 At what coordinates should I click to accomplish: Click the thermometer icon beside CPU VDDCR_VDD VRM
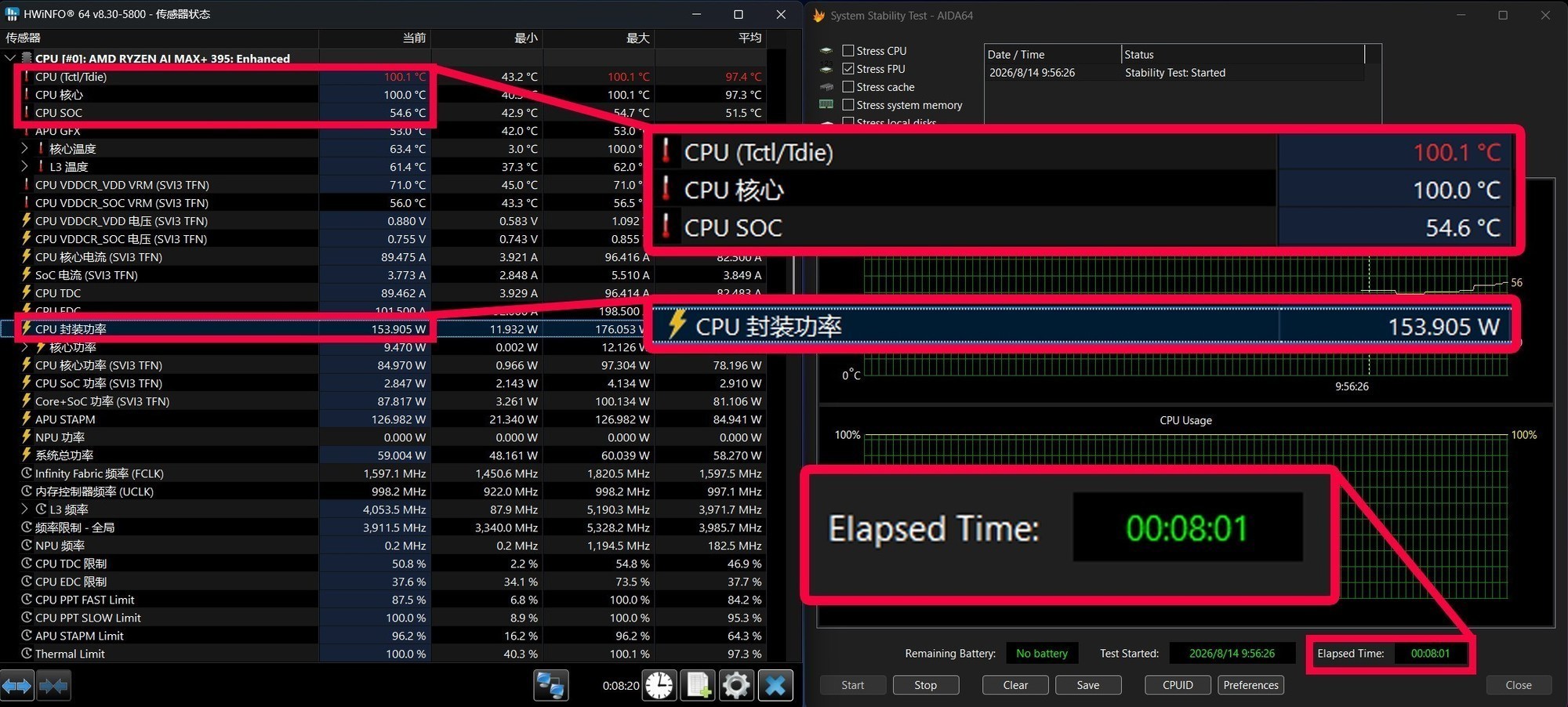(x=27, y=185)
